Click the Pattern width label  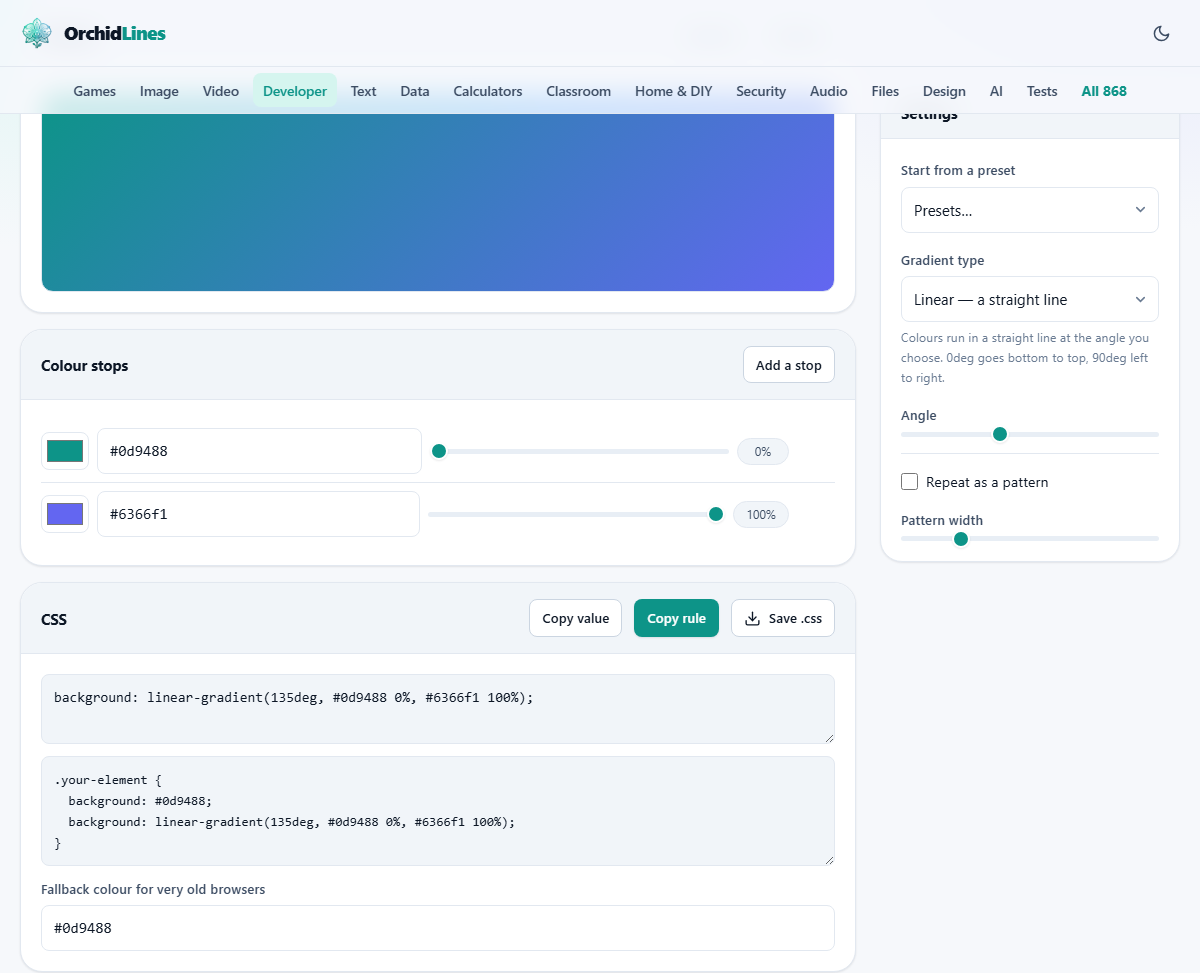[942, 520]
